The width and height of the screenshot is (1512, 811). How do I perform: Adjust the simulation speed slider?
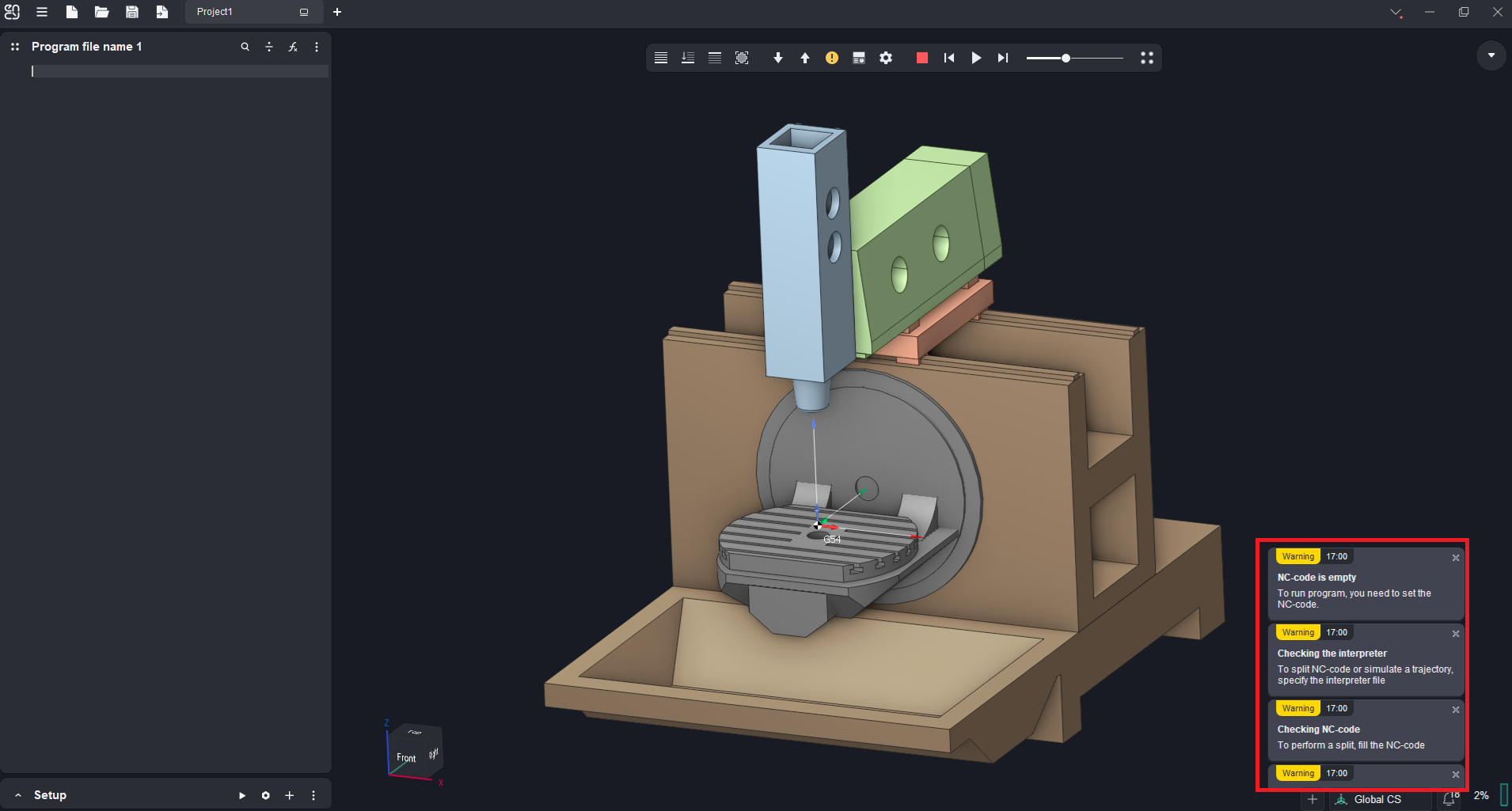pos(1066,58)
